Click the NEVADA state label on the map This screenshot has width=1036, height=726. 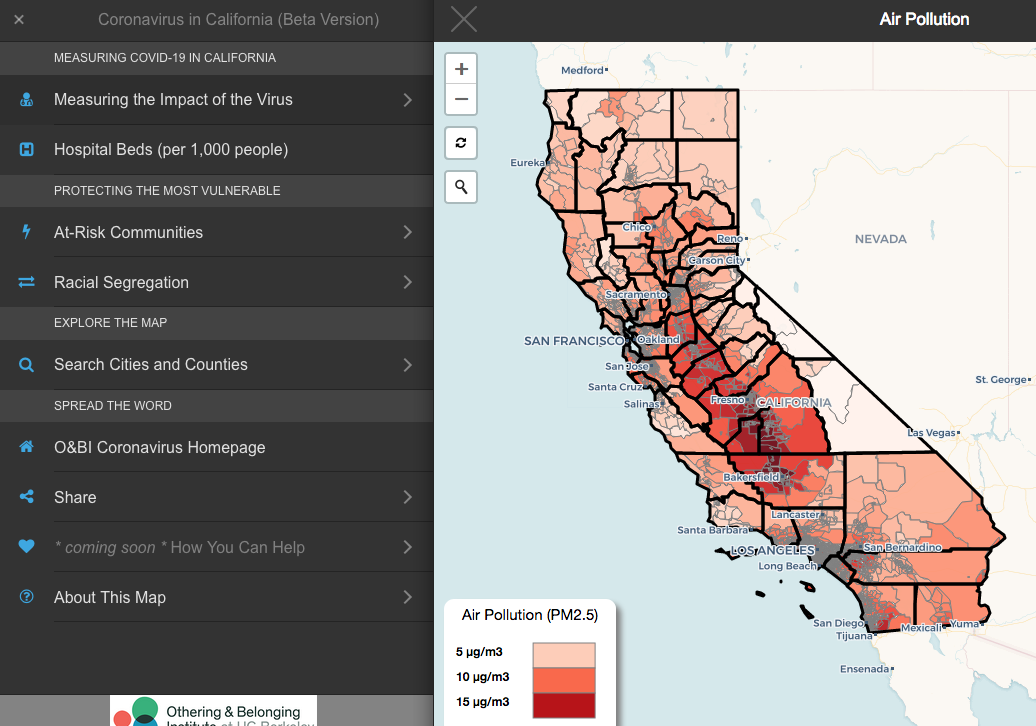(881, 239)
